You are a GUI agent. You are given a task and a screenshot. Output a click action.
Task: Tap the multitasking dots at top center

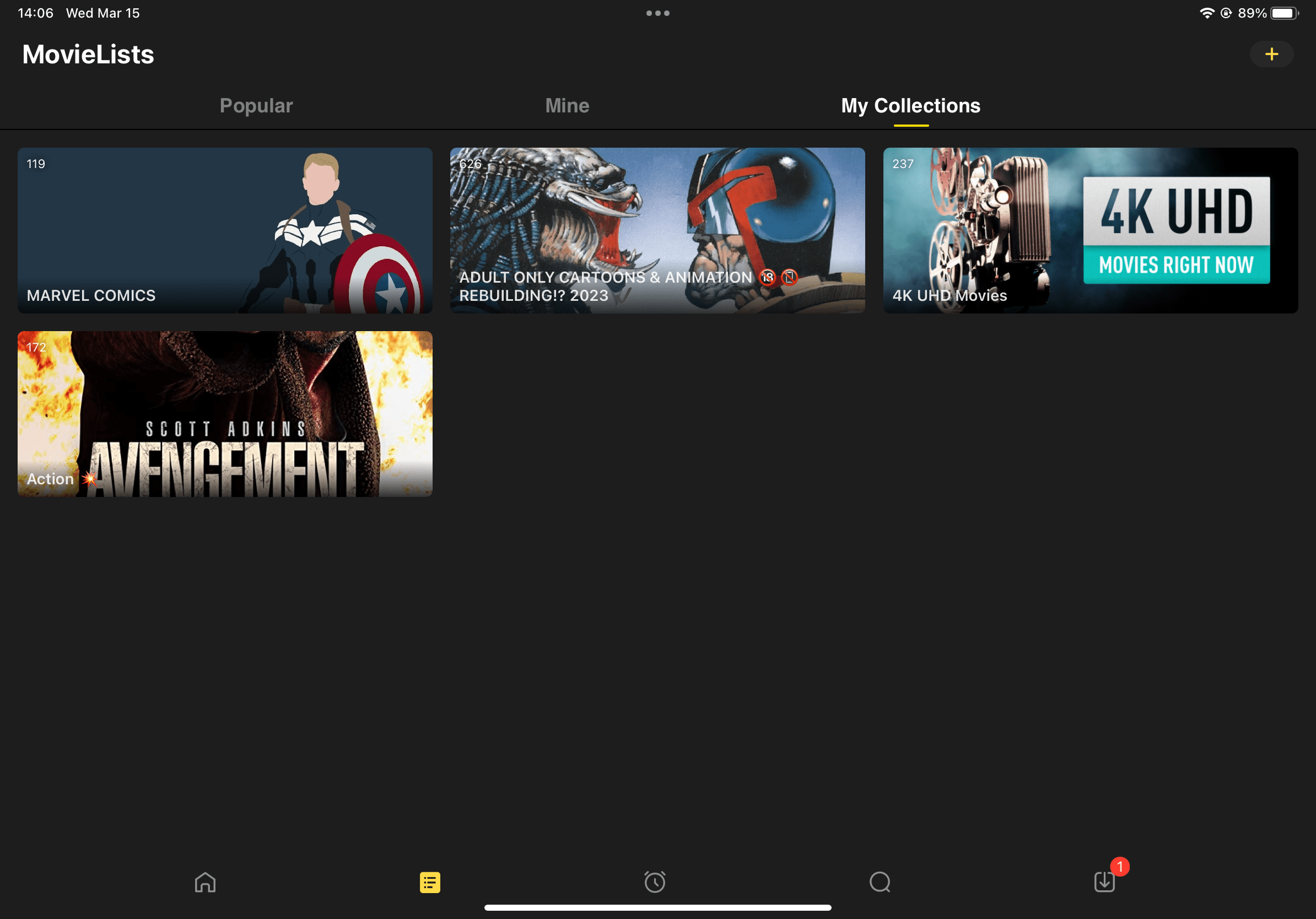pos(658,13)
